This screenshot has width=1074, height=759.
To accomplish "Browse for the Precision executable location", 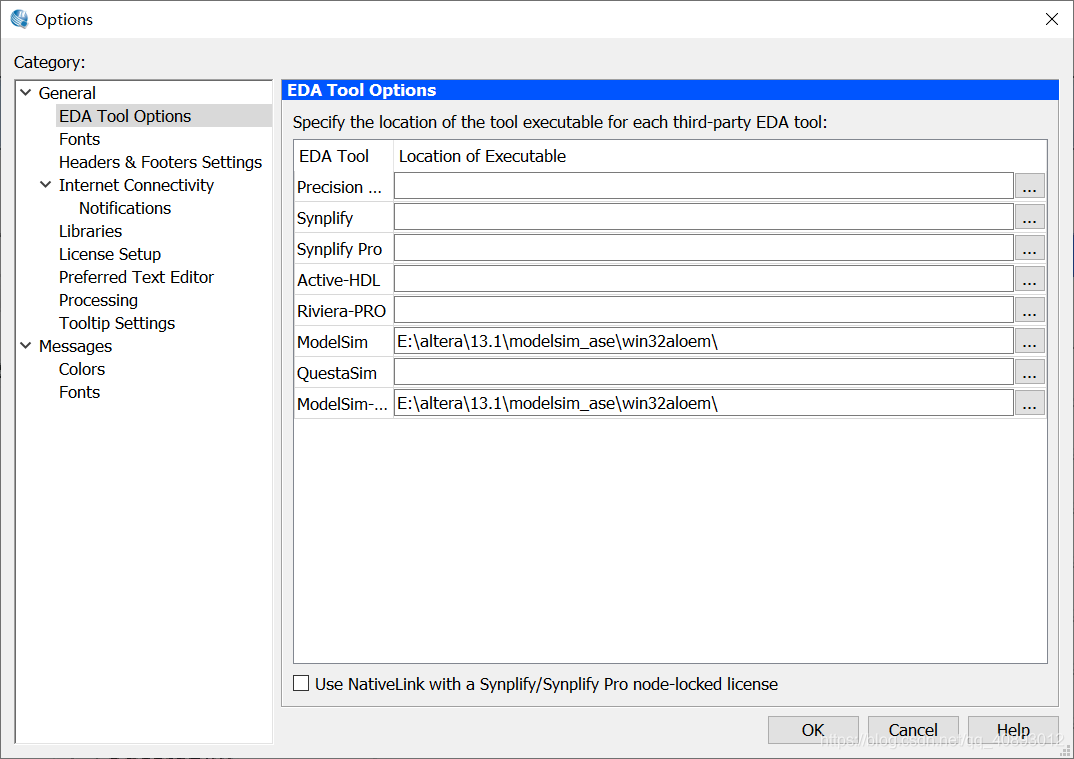I will point(1029,185).
